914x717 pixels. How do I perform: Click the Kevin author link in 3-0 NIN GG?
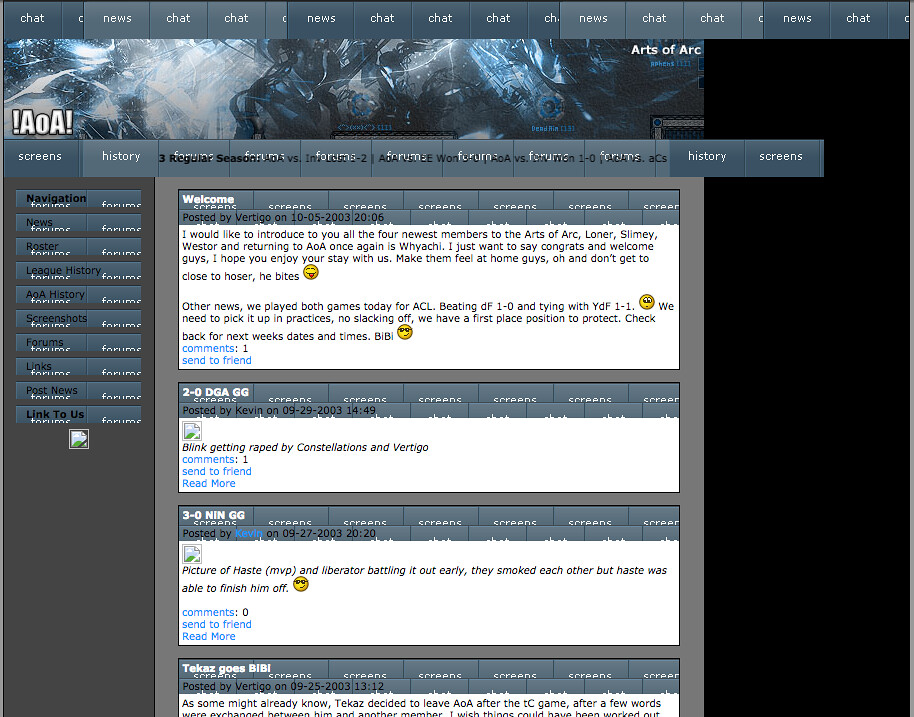tap(248, 533)
